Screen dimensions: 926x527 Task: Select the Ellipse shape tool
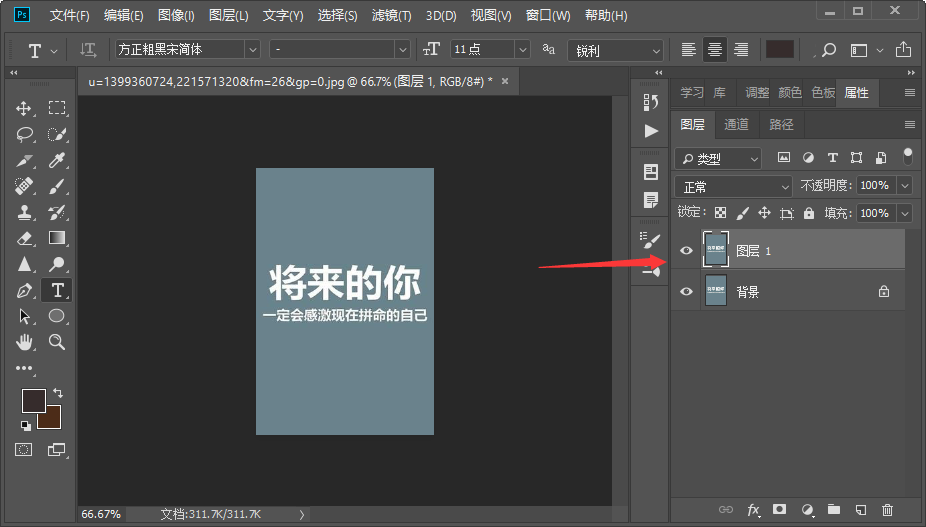point(57,316)
